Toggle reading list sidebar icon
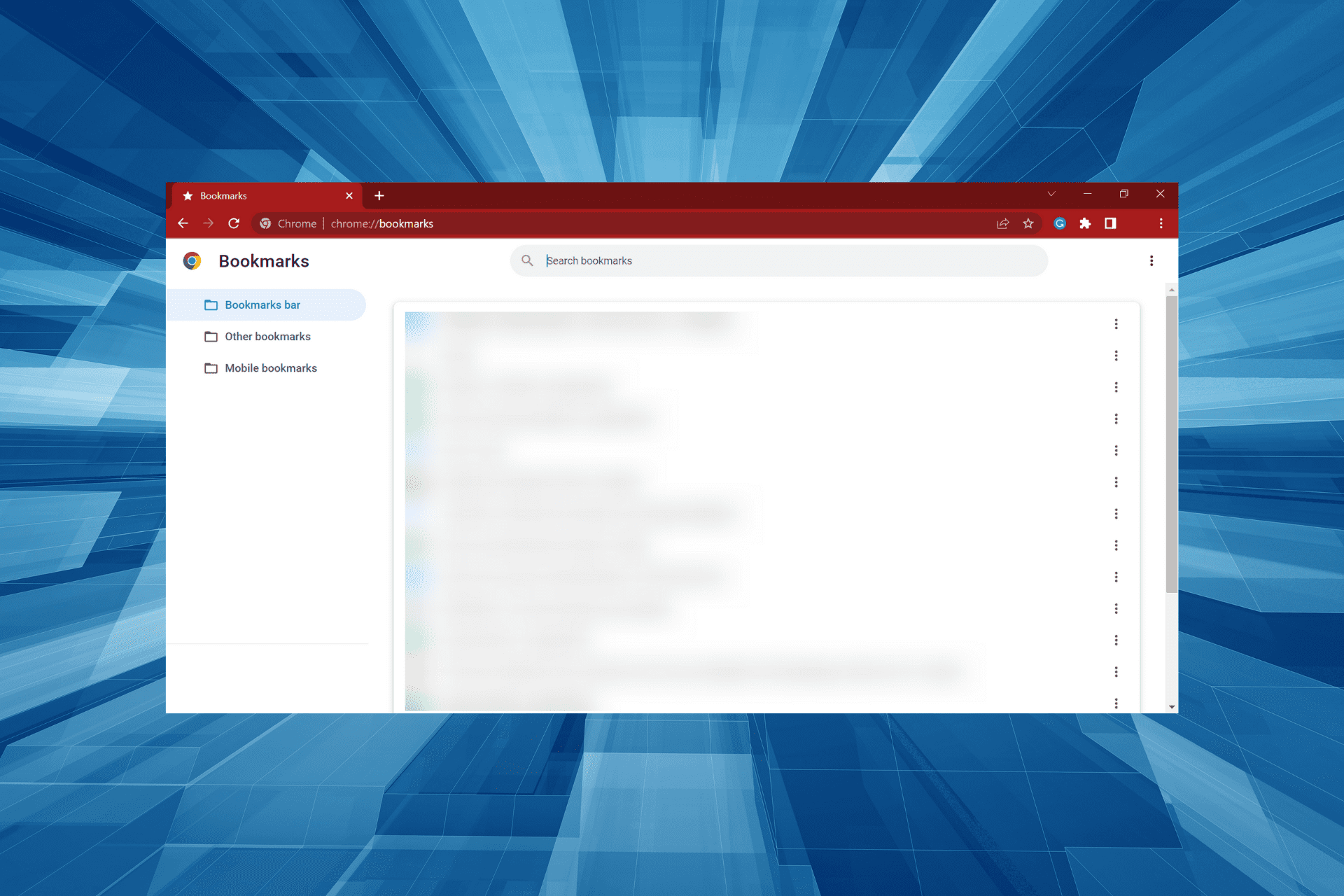This screenshot has height=896, width=1344. [x=1110, y=223]
